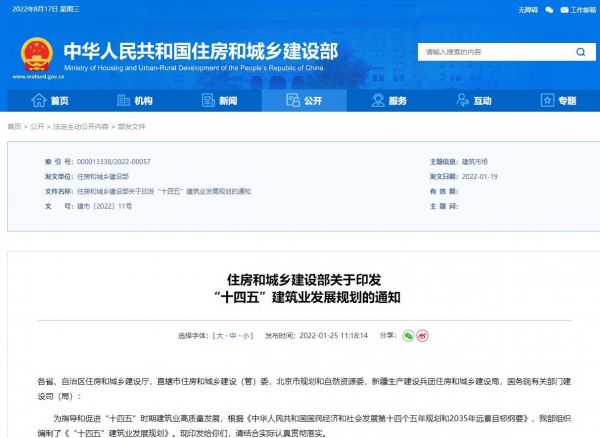The height and width of the screenshot is (438, 600).
Task: Click the 机构 building icon
Action: 122,101
